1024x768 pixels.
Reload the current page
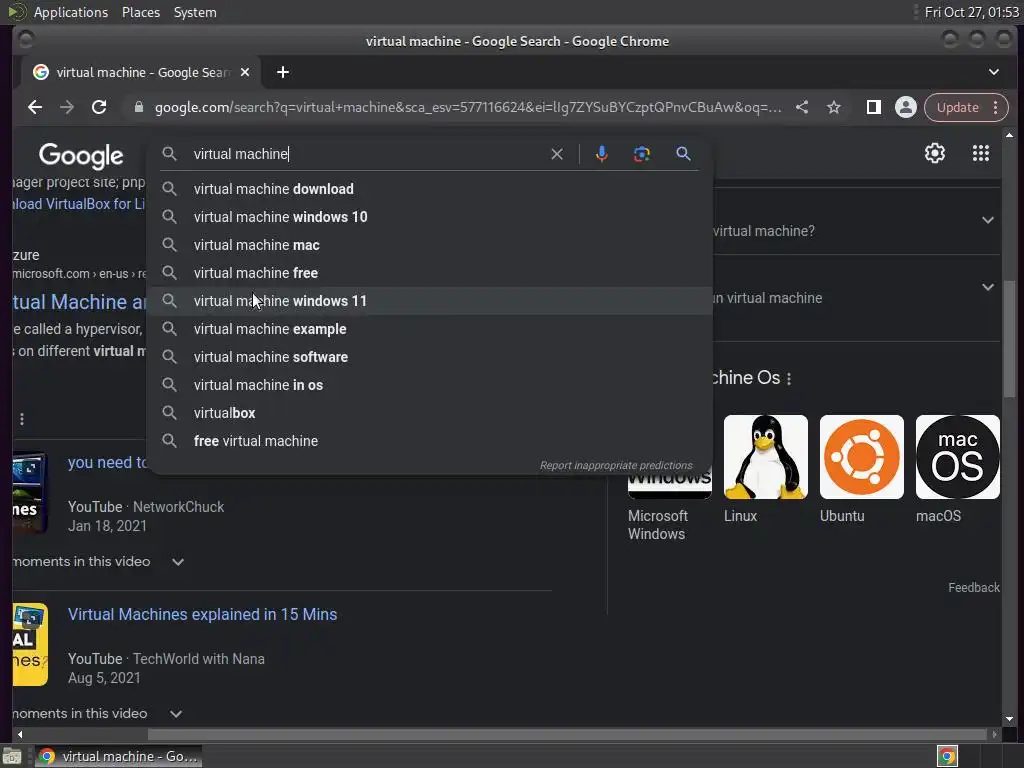99,107
